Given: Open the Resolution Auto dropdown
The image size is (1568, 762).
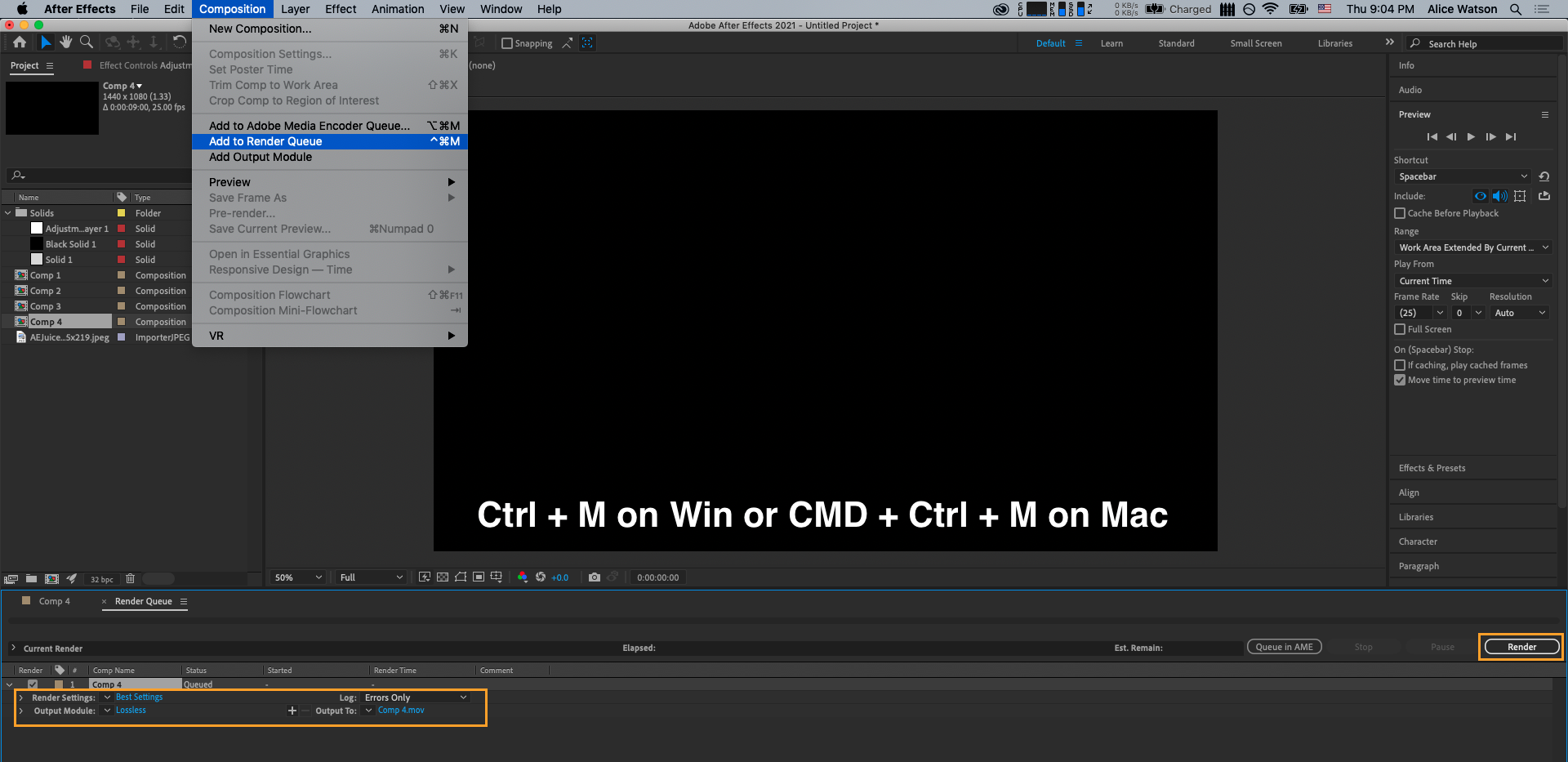Looking at the screenshot, I should coord(1519,313).
